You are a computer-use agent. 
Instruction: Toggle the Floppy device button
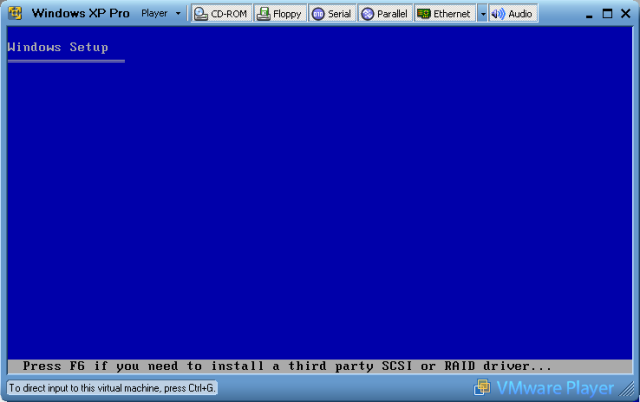point(280,13)
